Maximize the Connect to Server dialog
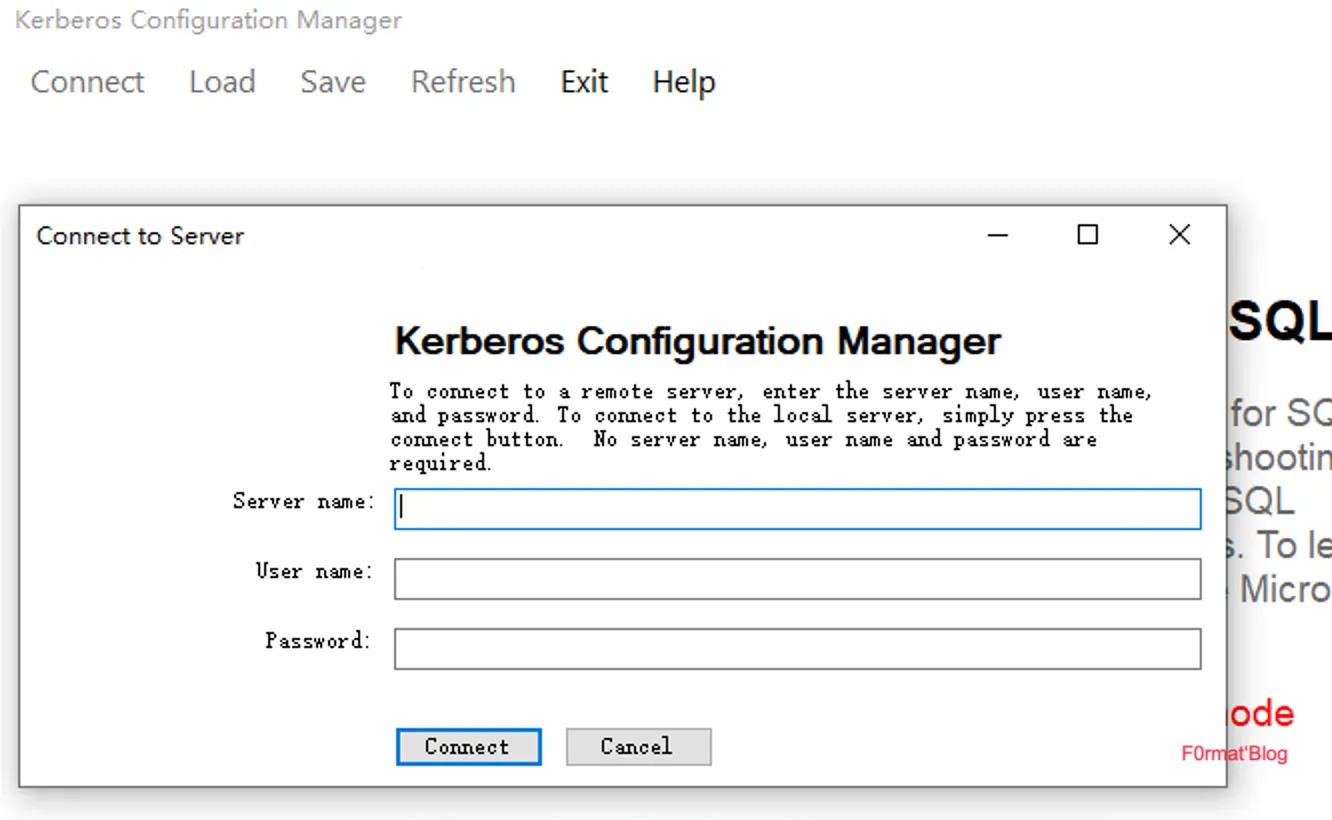Image resolution: width=1332 pixels, height=820 pixels. click(x=1087, y=235)
